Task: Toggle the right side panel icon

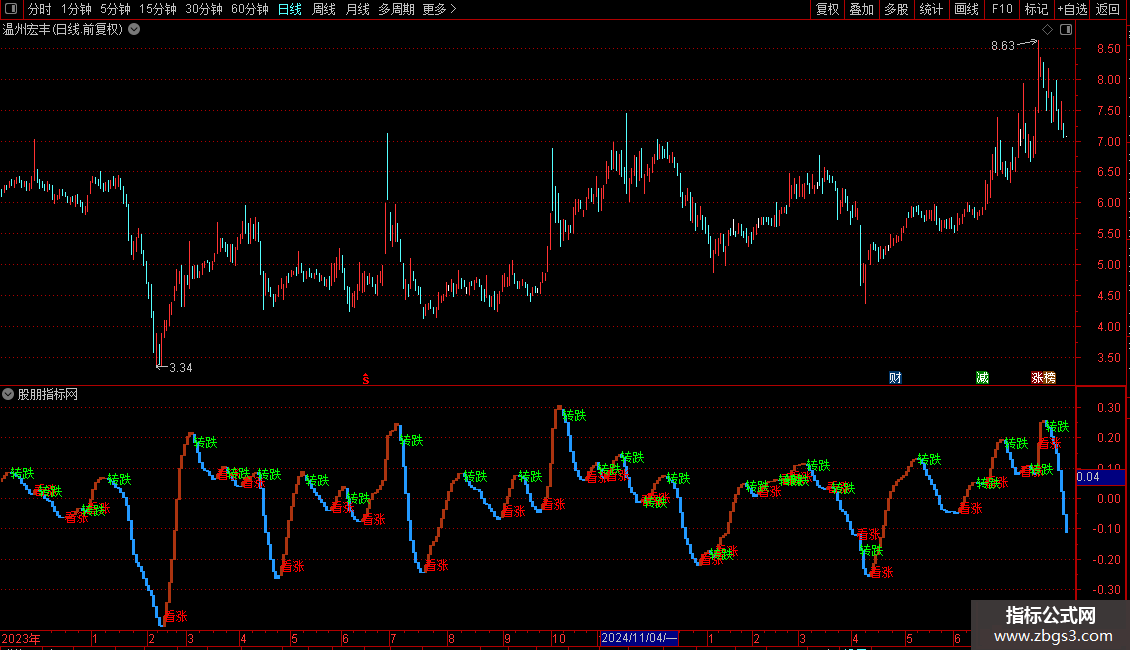Action: (x=1066, y=29)
